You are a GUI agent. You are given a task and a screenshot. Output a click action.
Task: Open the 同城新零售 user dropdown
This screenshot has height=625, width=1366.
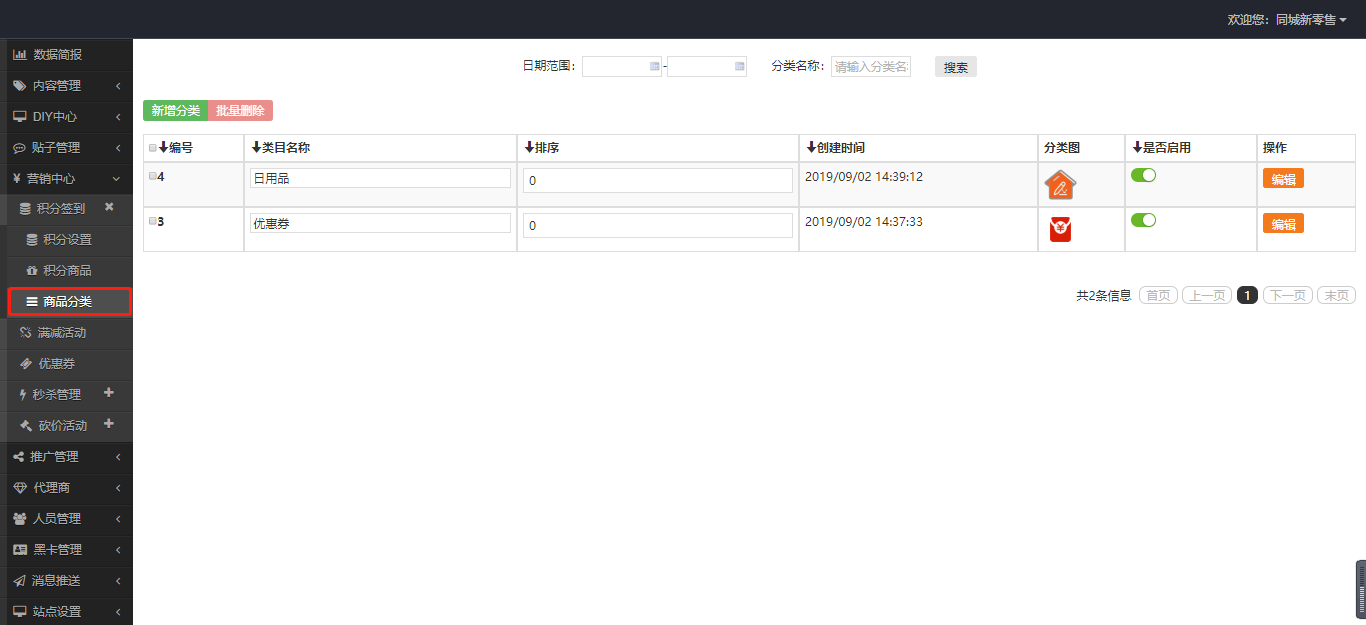pos(1311,19)
